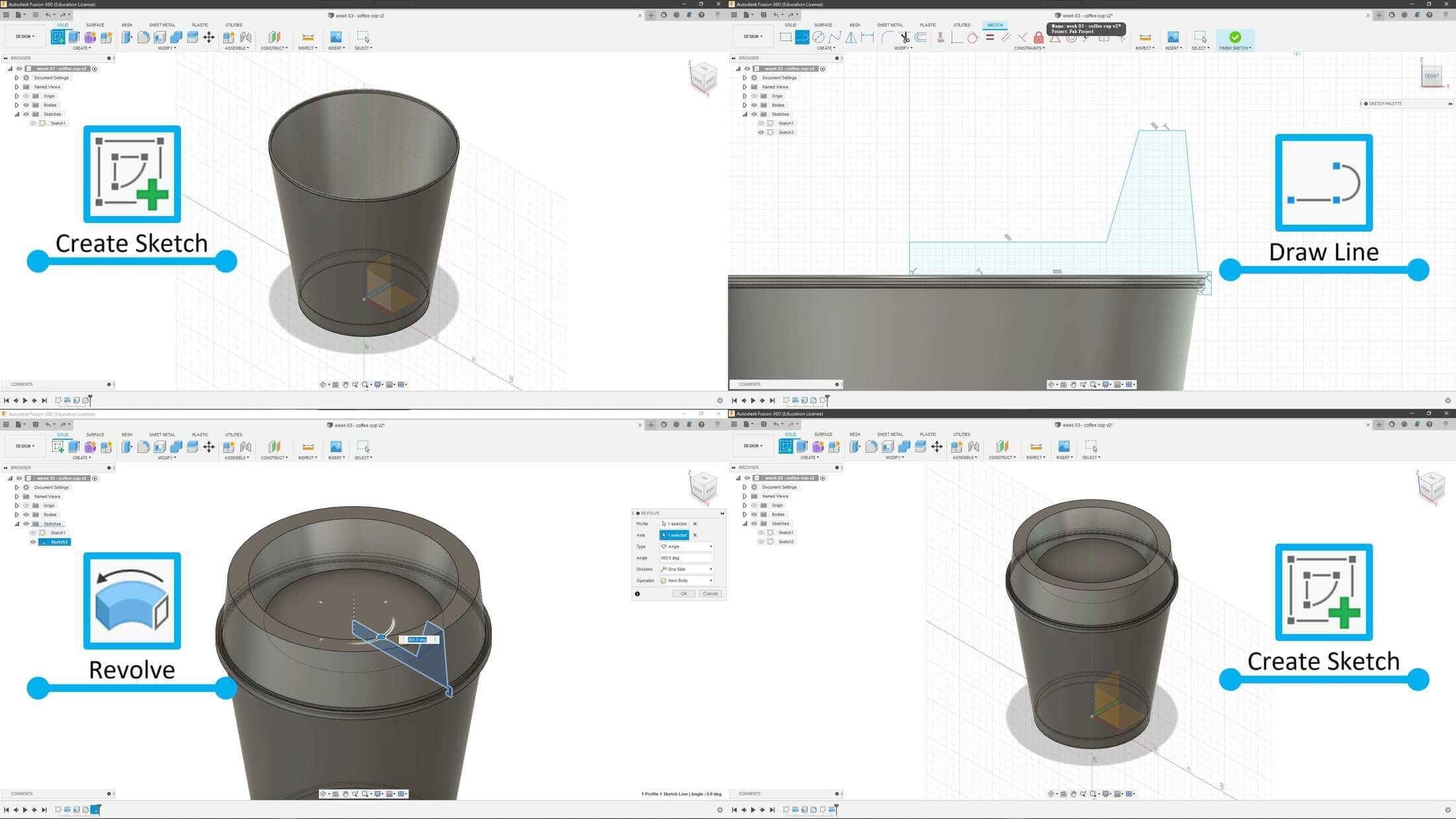Toggle Bodies folder visibility in top-left browser
This screenshot has width=1456, height=819.
pyautogui.click(x=26, y=105)
